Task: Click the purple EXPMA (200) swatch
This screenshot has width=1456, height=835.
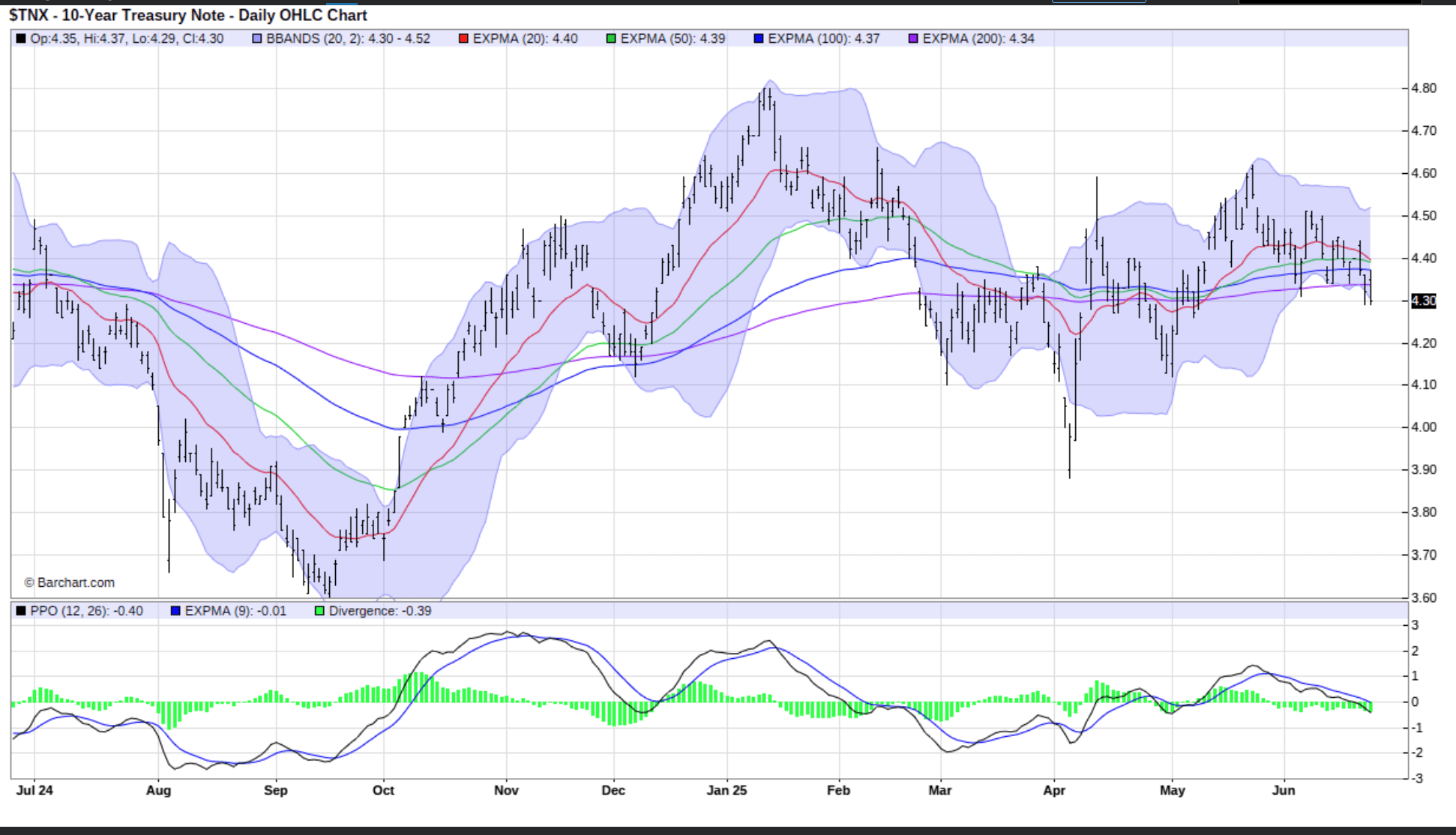Action: tap(913, 38)
